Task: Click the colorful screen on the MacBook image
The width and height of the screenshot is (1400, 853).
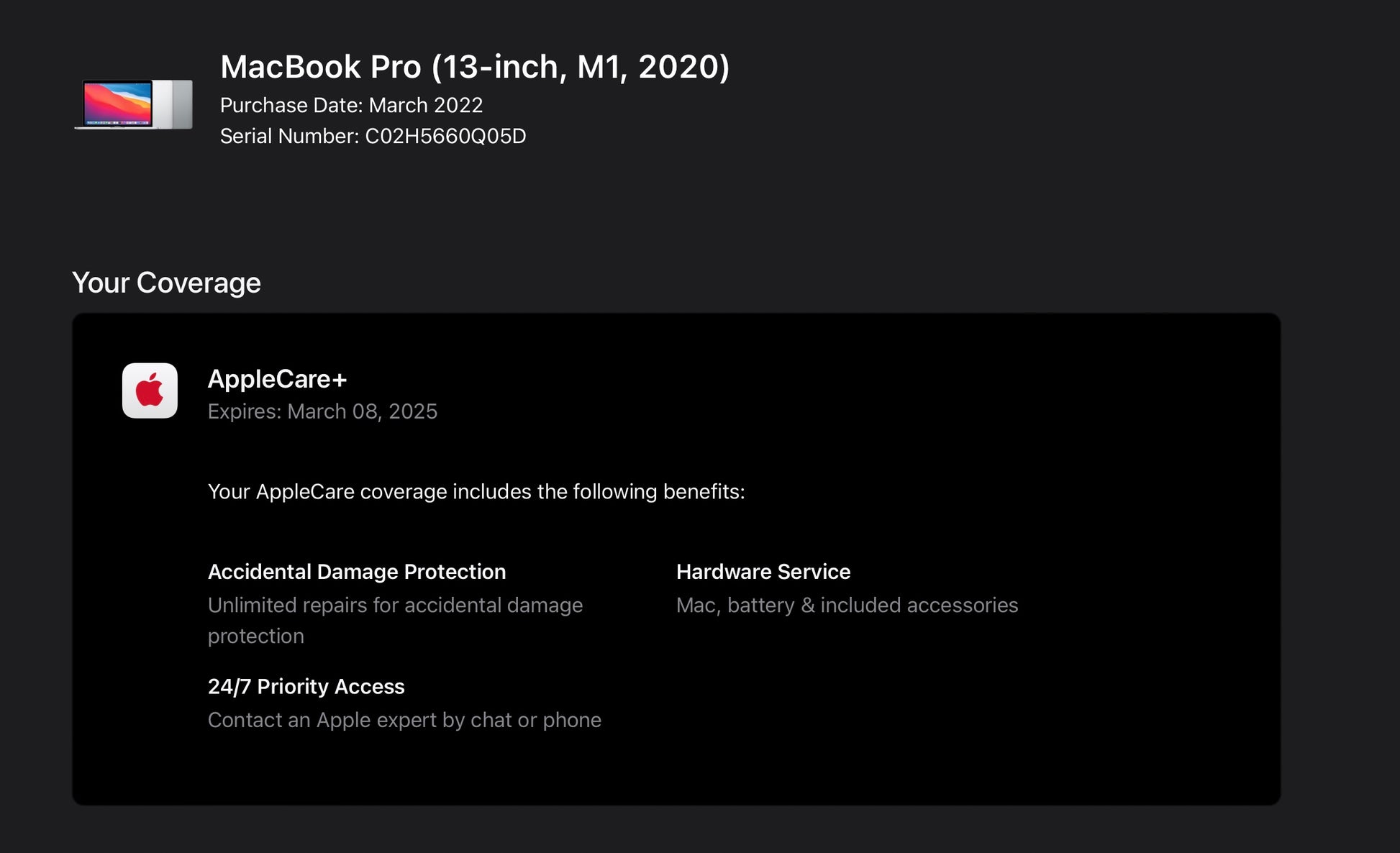Action: tap(117, 104)
